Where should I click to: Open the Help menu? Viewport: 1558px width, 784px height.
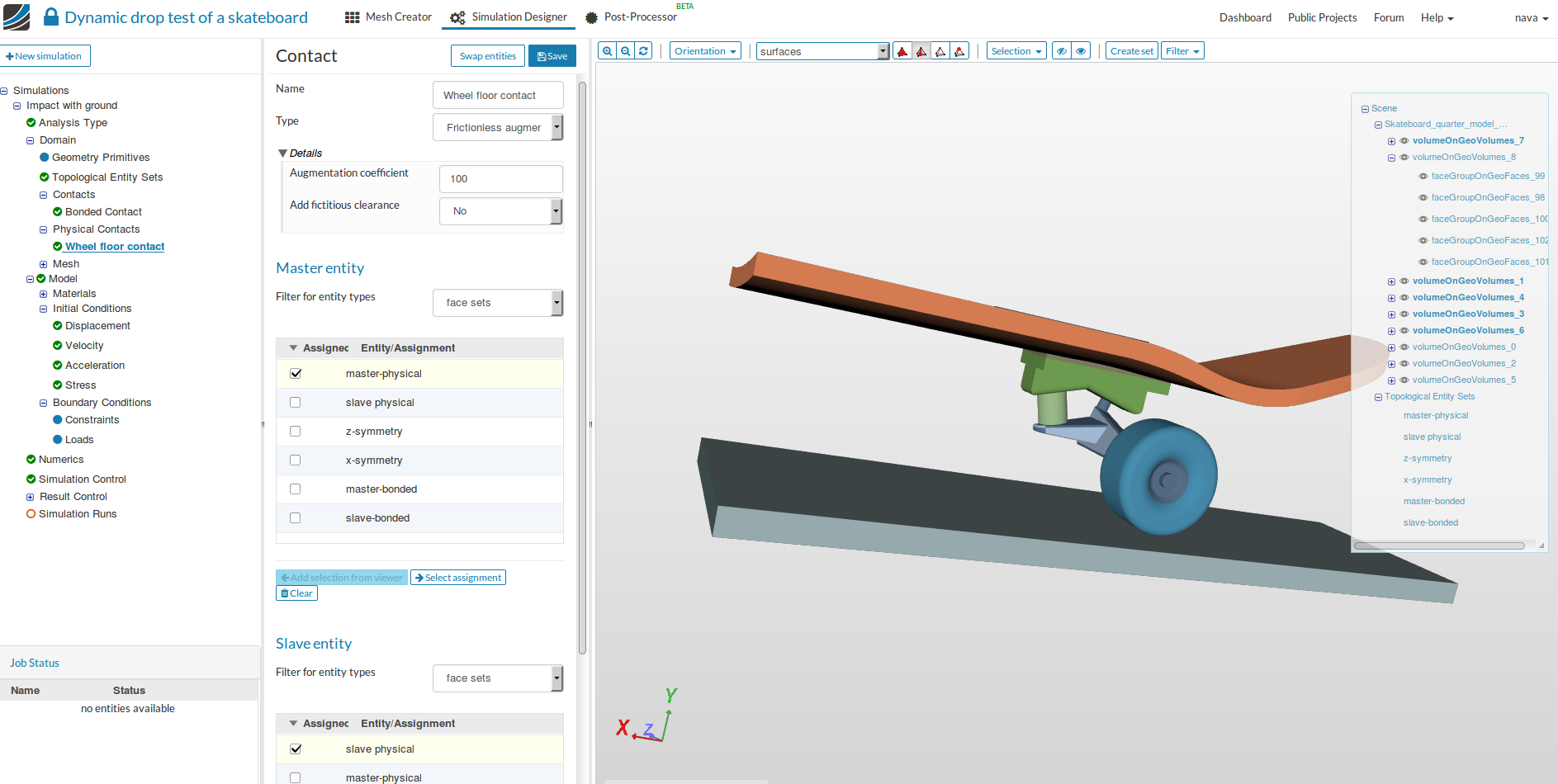click(1437, 17)
